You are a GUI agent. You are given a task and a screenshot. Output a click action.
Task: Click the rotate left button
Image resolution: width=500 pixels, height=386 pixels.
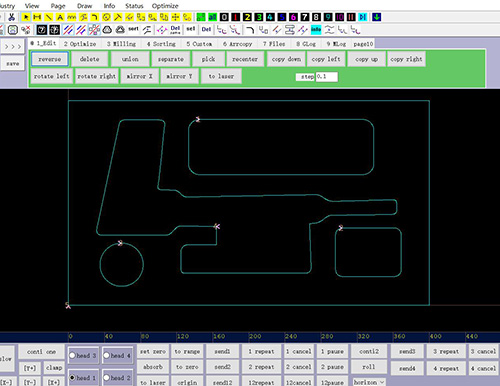point(51,76)
